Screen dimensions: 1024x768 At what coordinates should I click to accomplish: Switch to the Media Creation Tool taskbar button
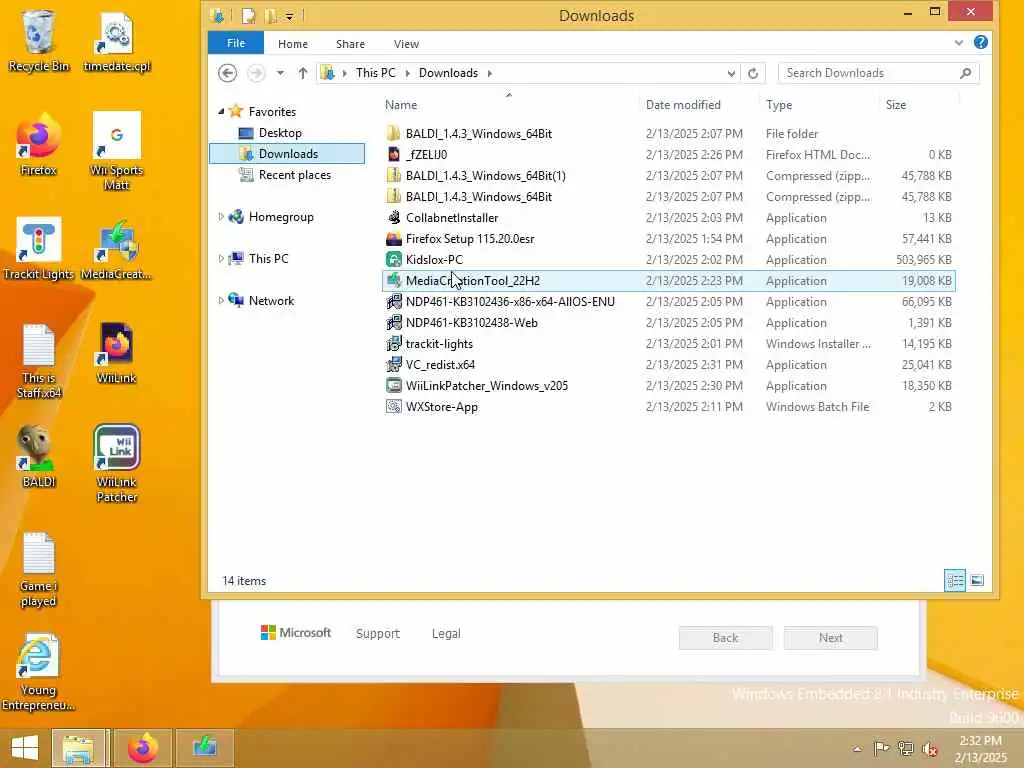205,748
